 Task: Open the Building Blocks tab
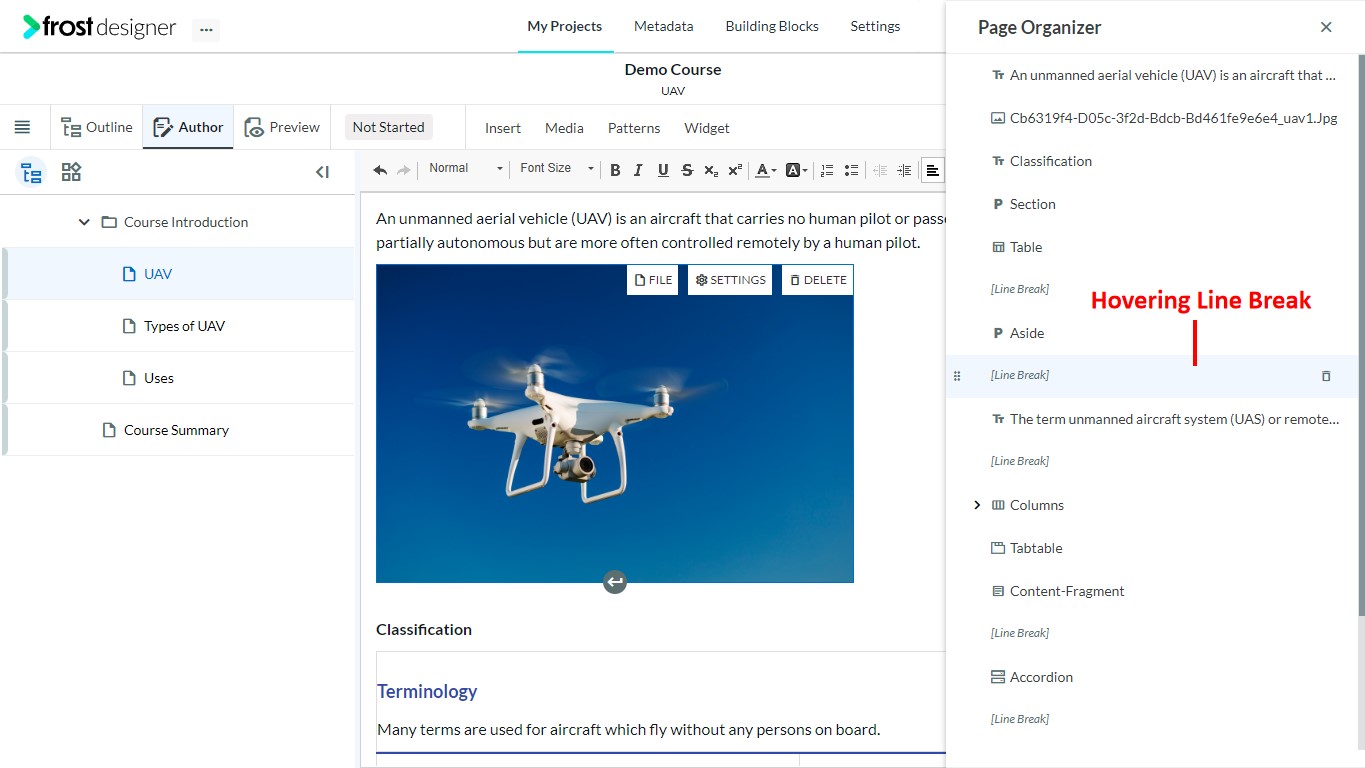[x=772, y=26]
